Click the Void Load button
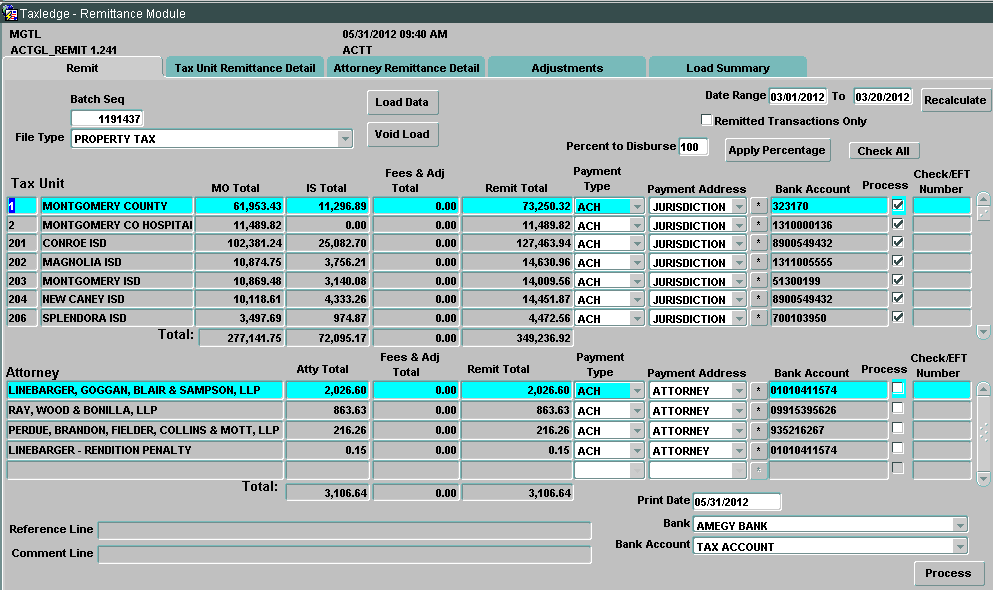Screen dimensions: 993x590 (x=402, y=134)
